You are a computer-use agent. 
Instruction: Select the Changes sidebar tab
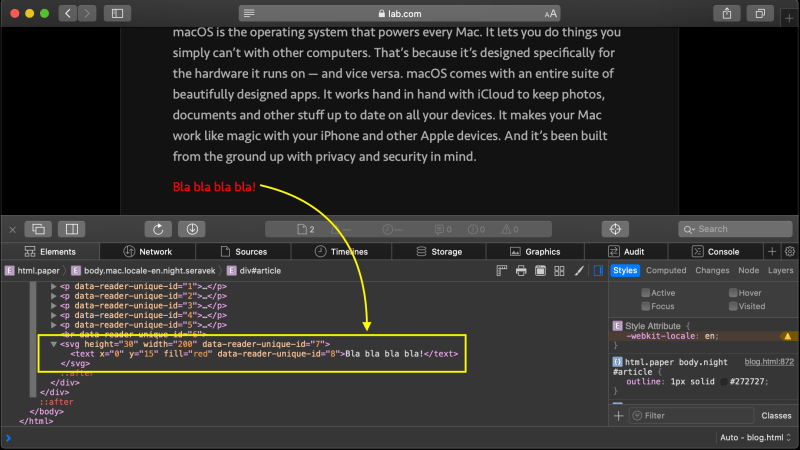[x=712, y=270]
